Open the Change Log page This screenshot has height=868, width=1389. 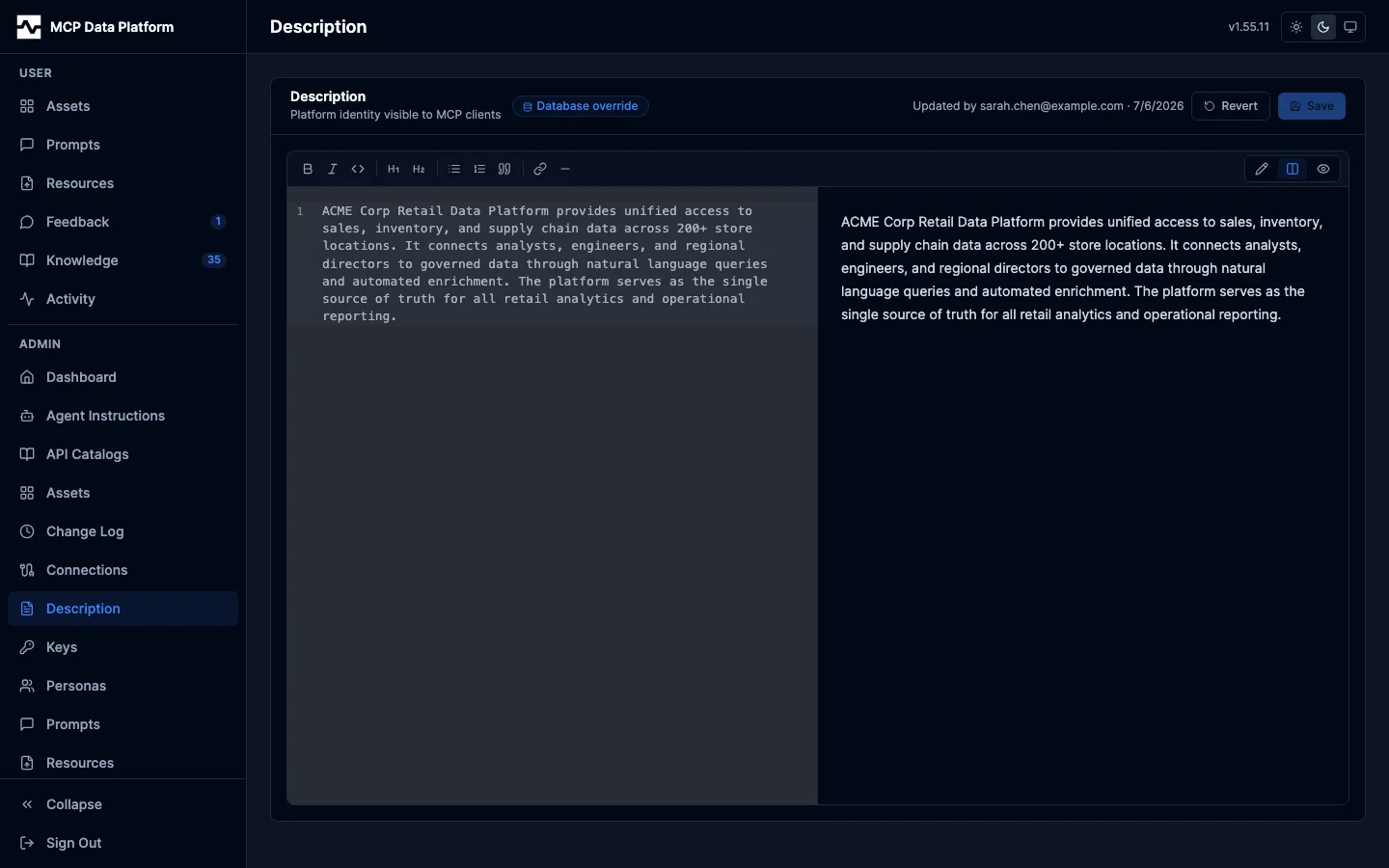(123, 531)
